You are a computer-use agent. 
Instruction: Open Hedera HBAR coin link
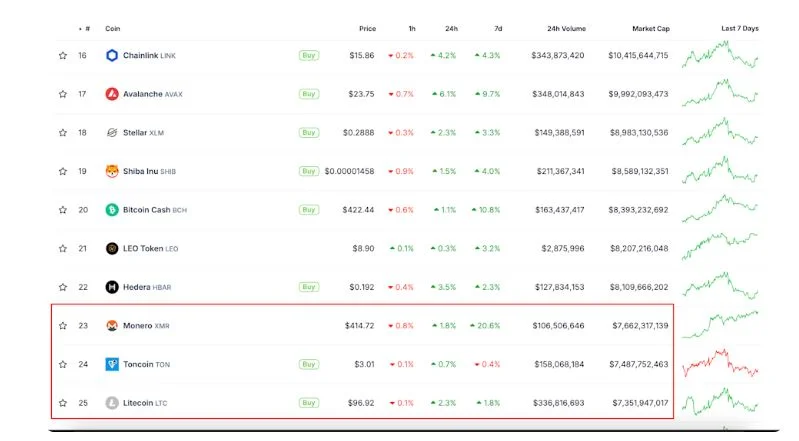[147, 287]
